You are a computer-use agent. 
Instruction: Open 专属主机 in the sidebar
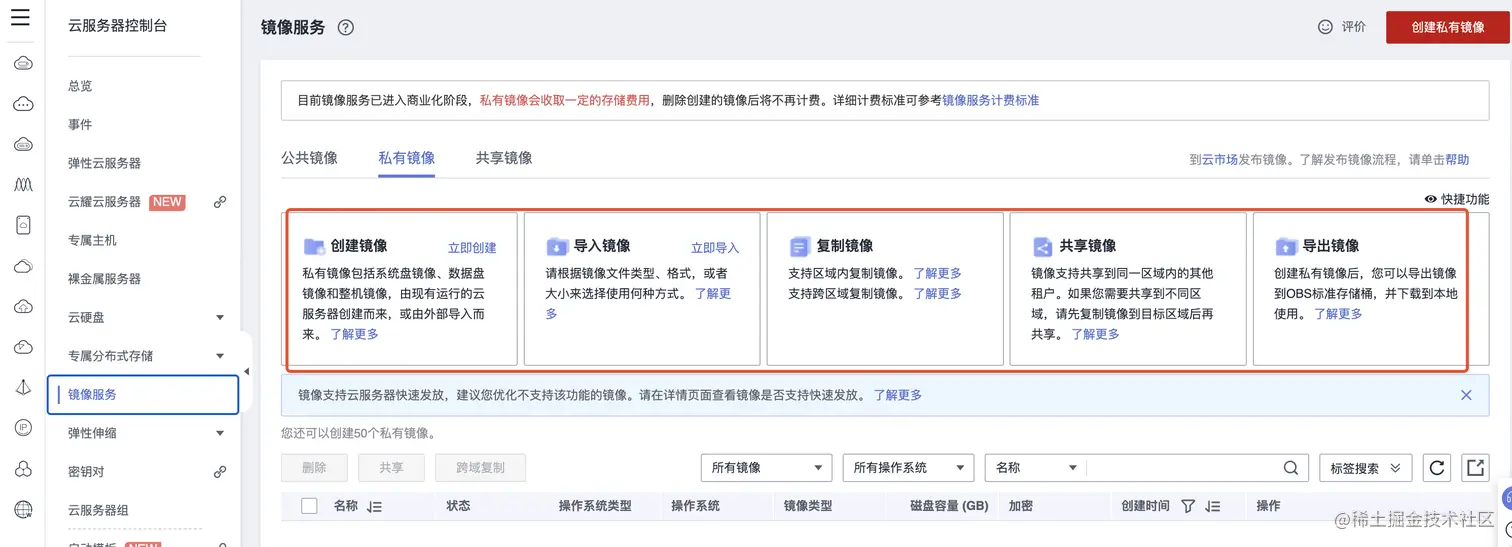(92, 240)
